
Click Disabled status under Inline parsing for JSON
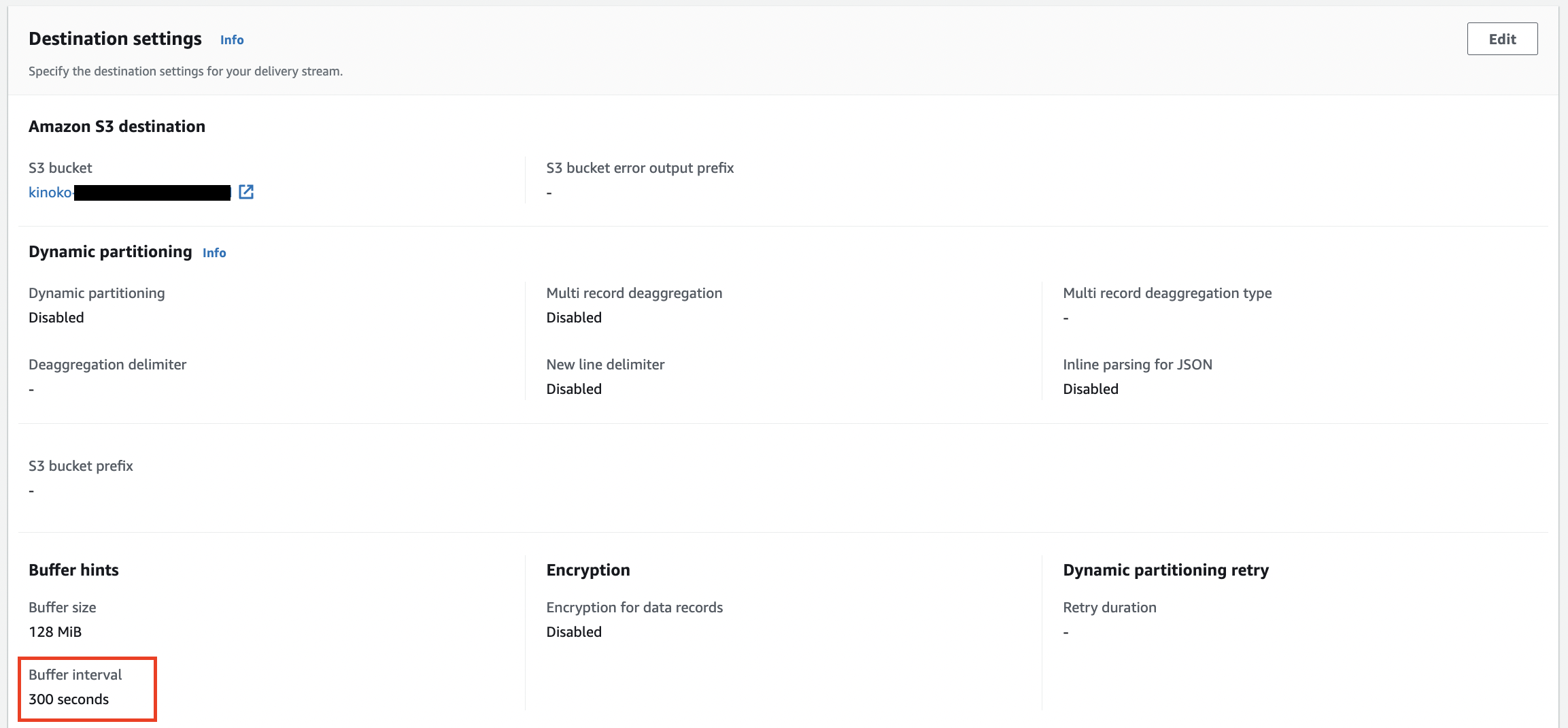(1091, 389)
